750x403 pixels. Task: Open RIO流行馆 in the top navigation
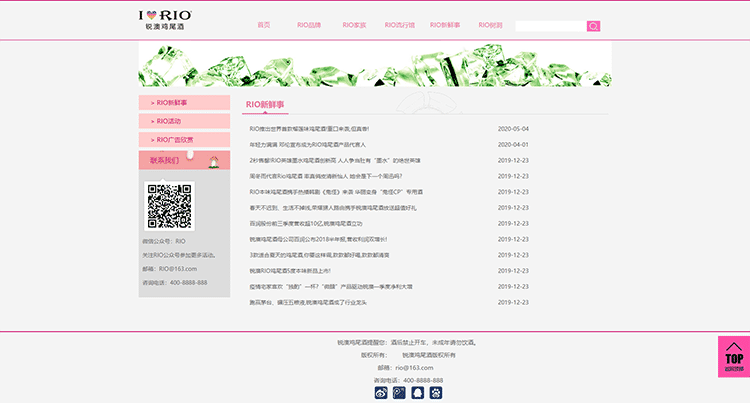click(x=400, y=25)
